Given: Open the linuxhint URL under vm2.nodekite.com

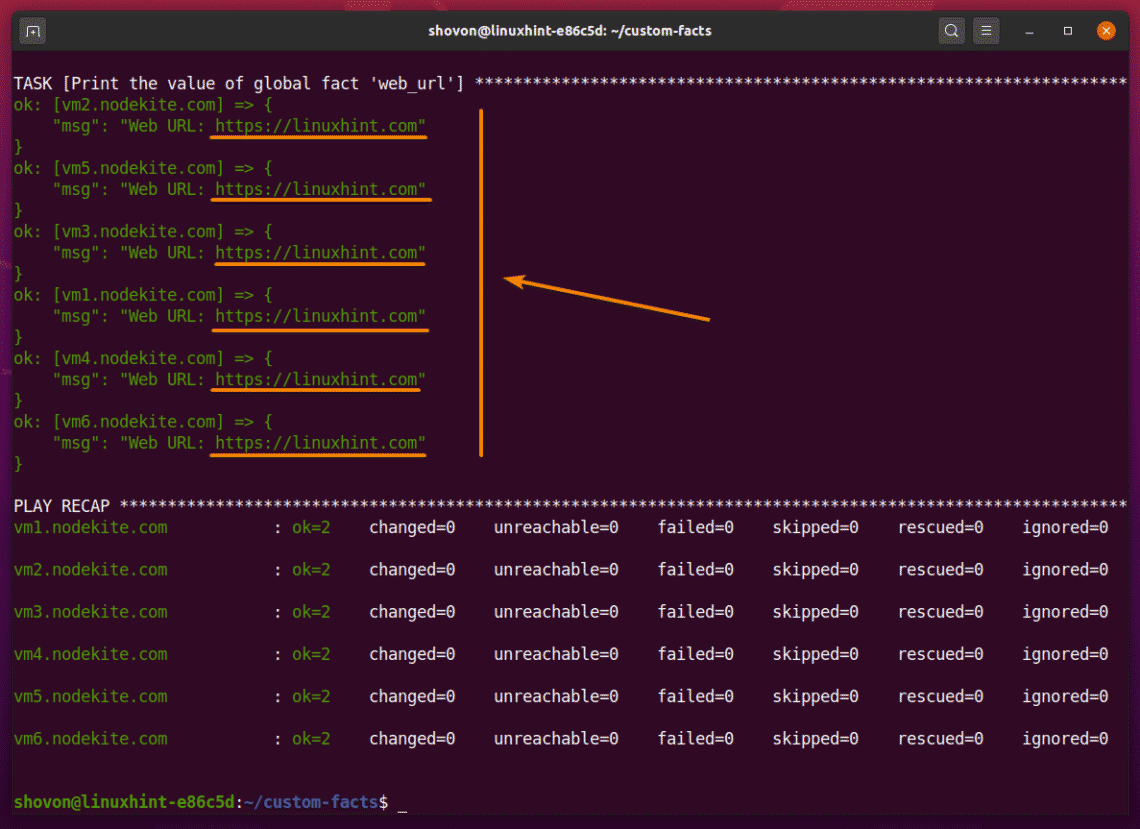Looking at the screenshot, I should point(320,126).
